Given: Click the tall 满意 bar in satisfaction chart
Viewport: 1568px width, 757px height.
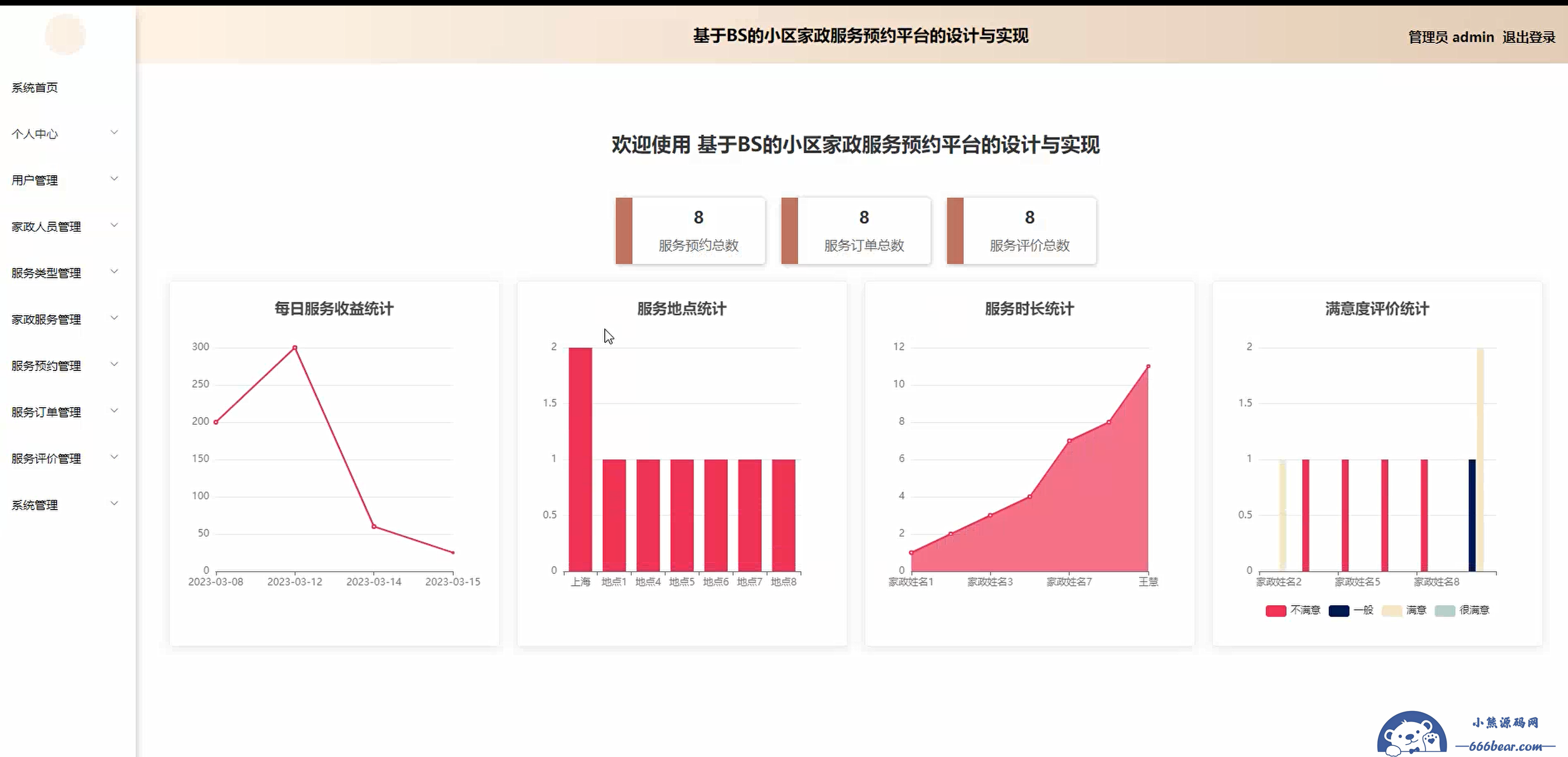Looking at the screenshot, I should click(x=1480, y=459).
